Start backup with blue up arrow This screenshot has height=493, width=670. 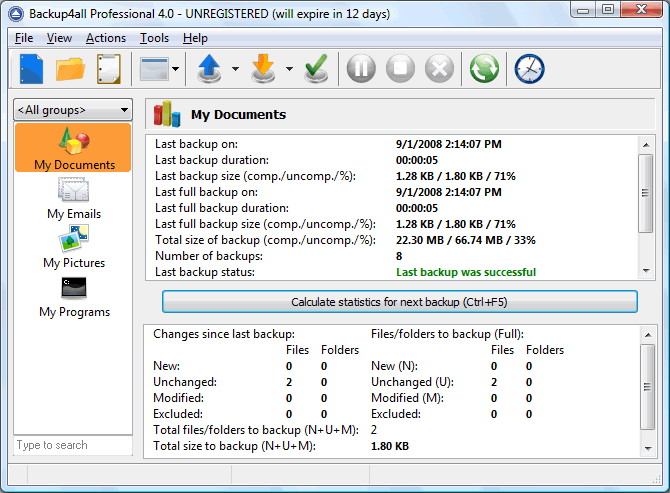[209, 68]
